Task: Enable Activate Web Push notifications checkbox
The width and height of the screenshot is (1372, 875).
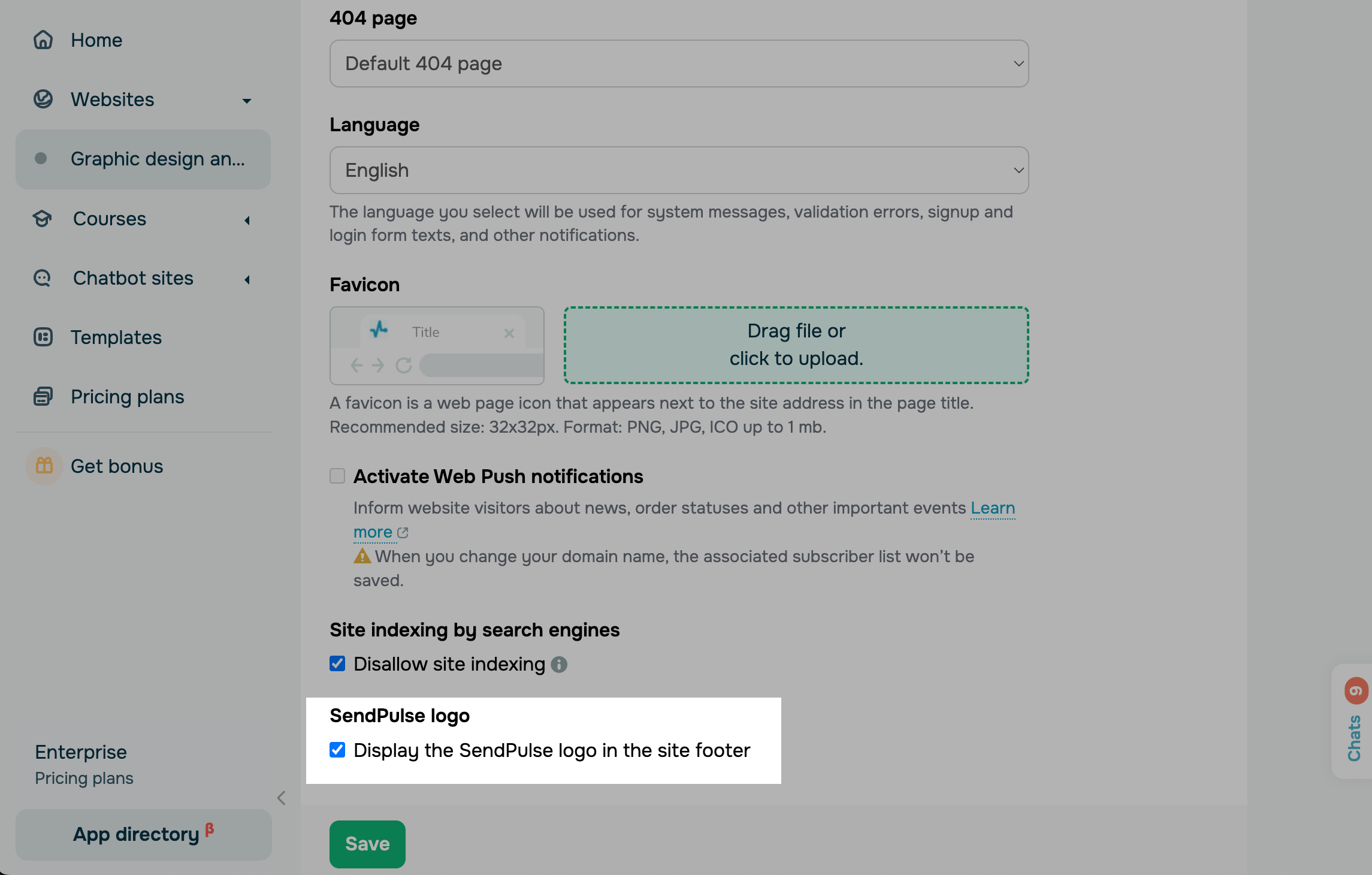Action: point(337,476)
